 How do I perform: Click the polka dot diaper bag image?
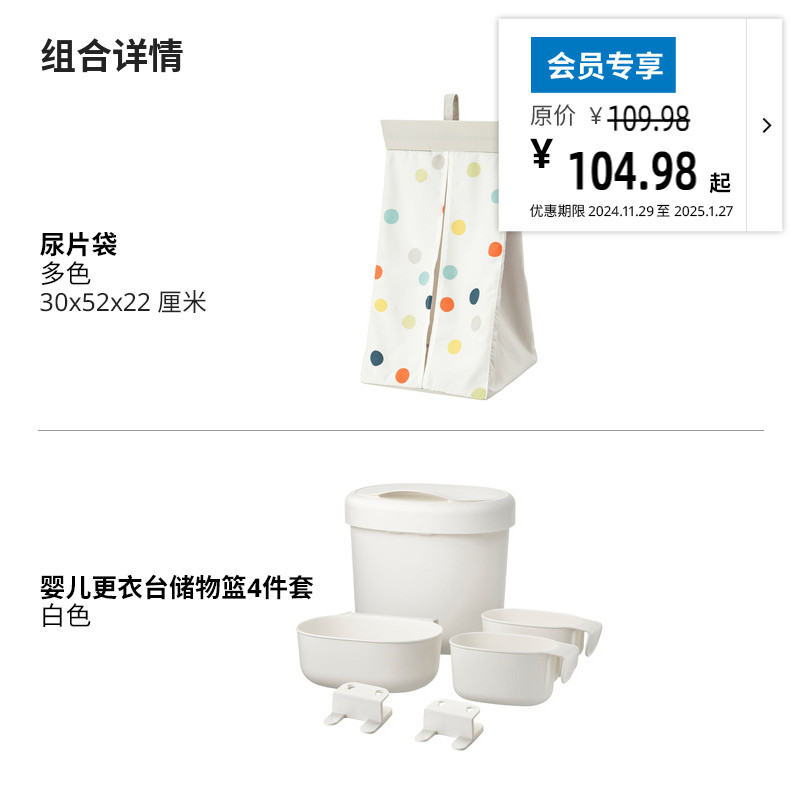click(449, 246)
